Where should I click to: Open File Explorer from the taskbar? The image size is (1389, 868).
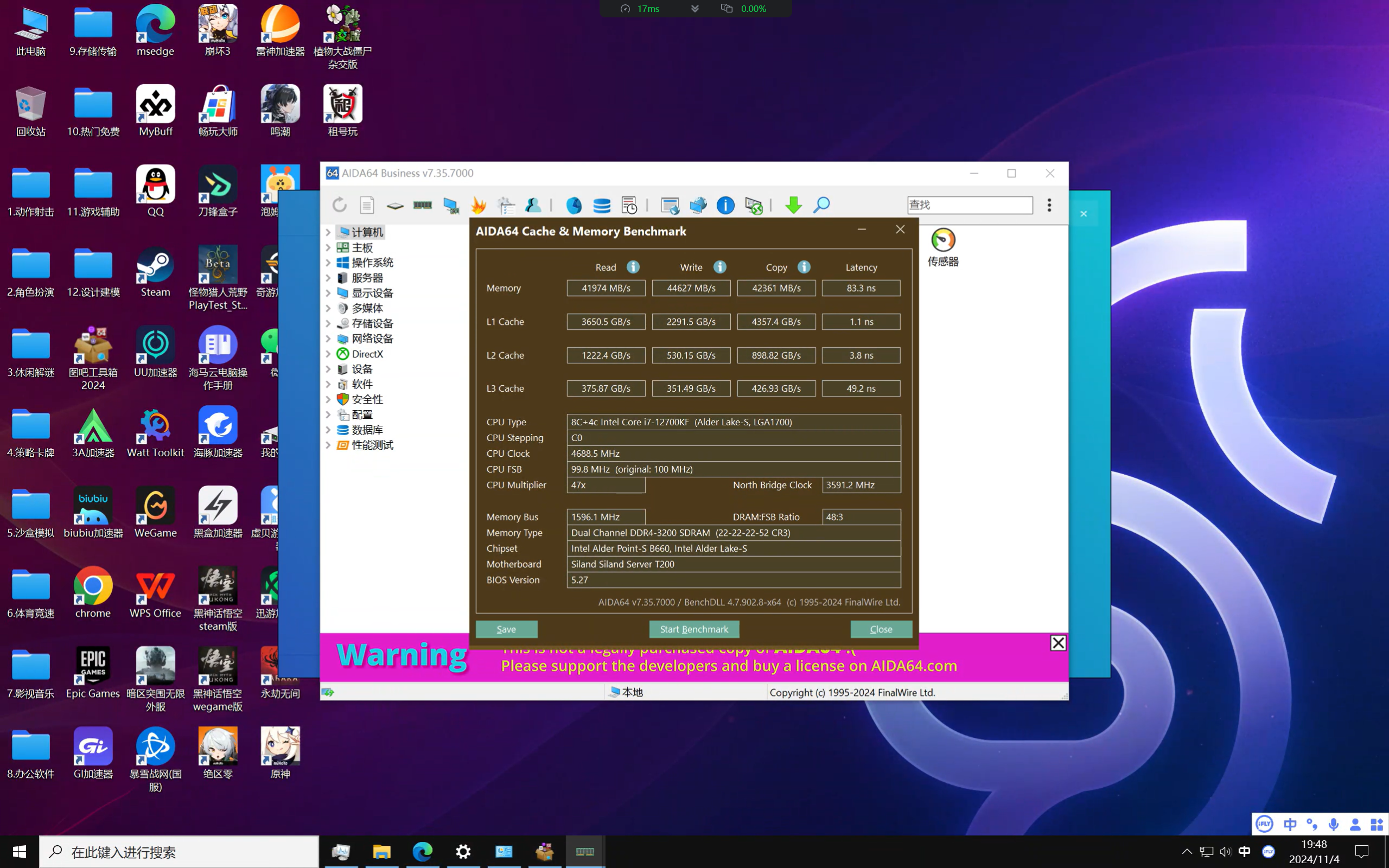coord(381,852)
